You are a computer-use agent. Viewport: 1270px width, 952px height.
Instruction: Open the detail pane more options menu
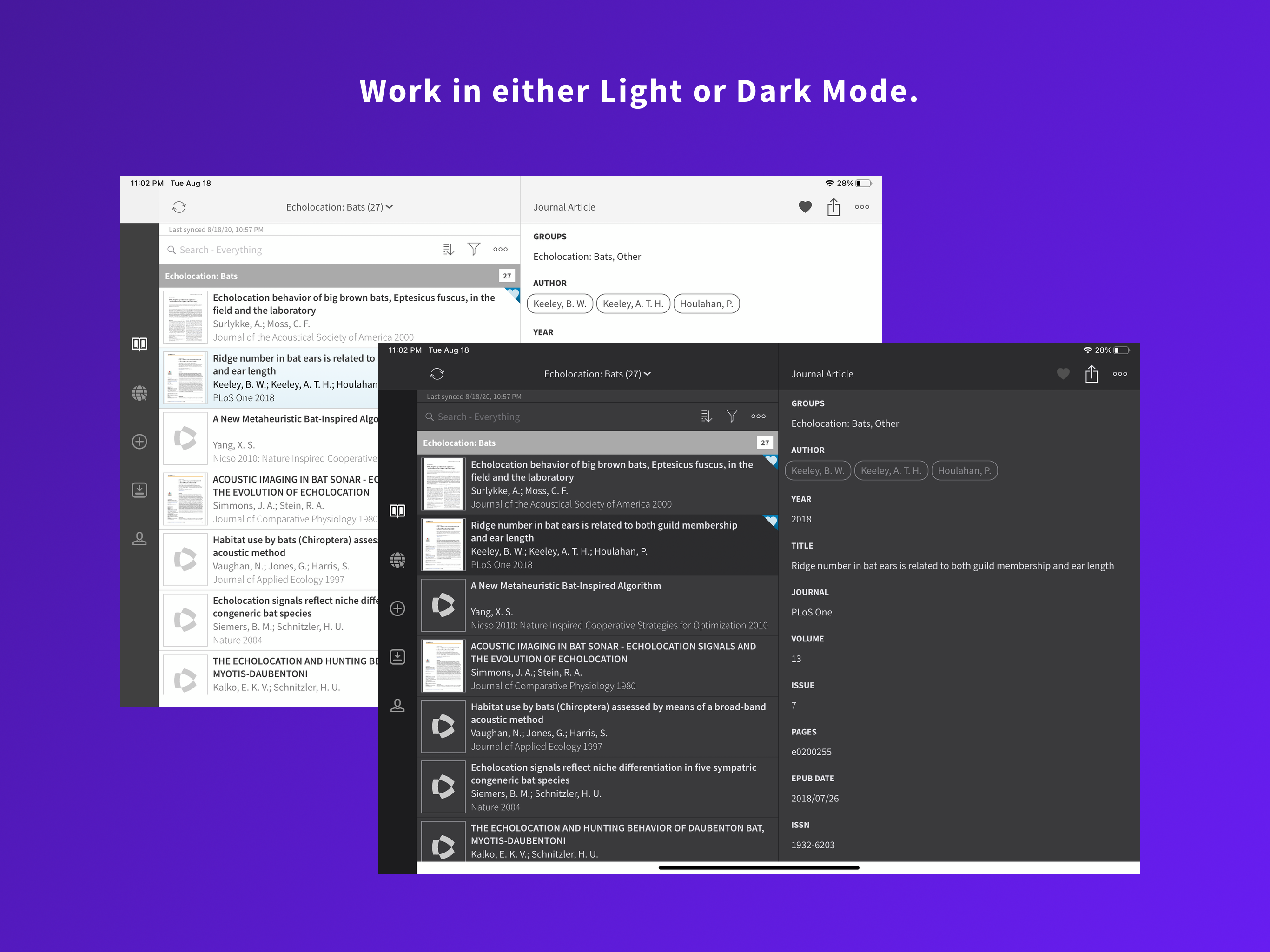click(x=1119, y=374)
